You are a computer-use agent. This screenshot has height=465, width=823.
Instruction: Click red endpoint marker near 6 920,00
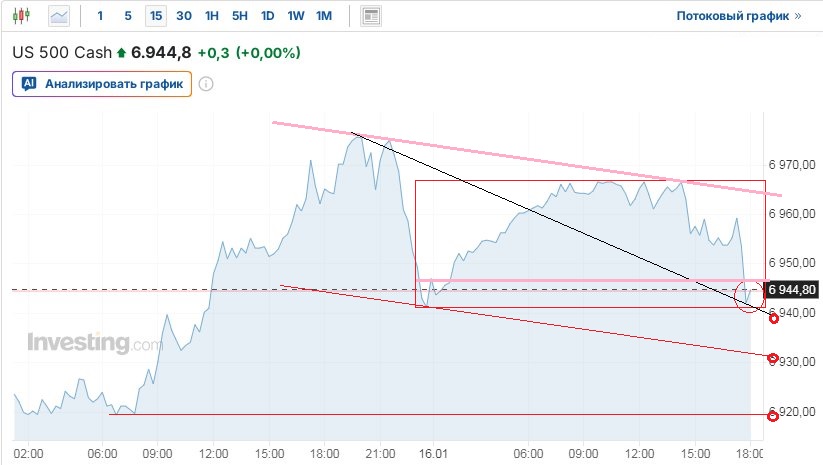coord(773,415)
